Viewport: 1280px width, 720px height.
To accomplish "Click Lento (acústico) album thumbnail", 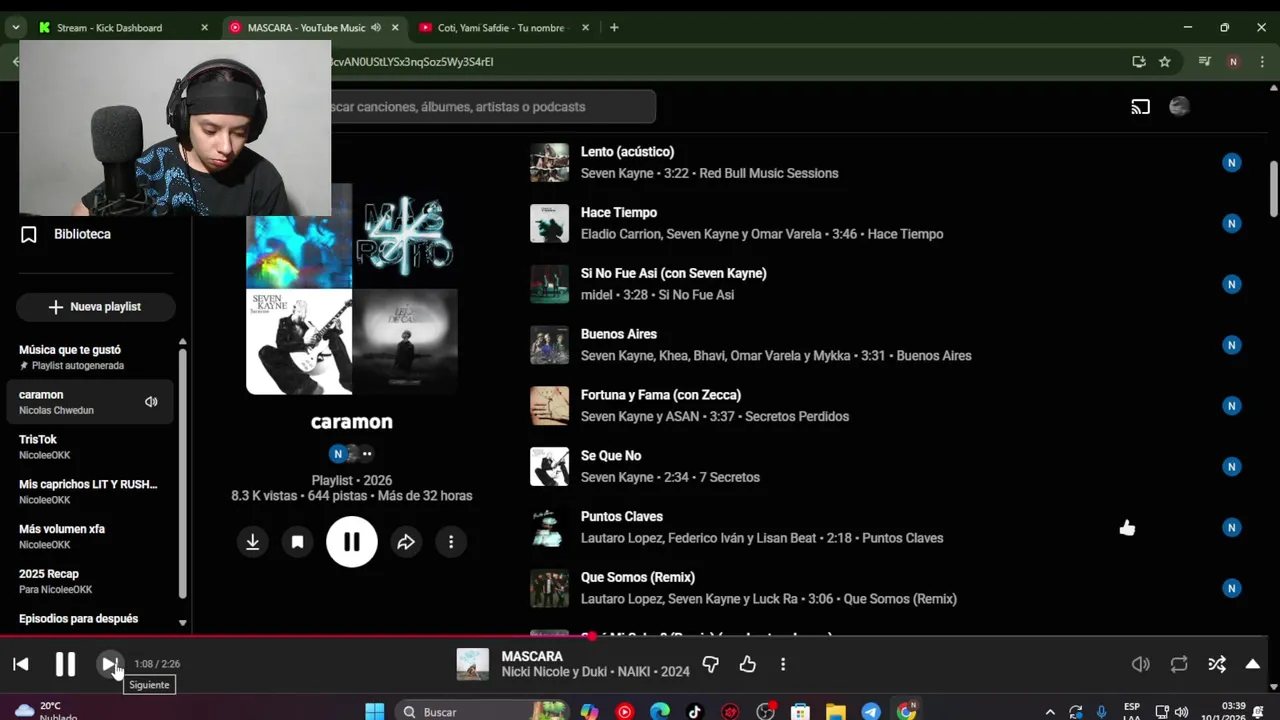I will coord(549,162).
